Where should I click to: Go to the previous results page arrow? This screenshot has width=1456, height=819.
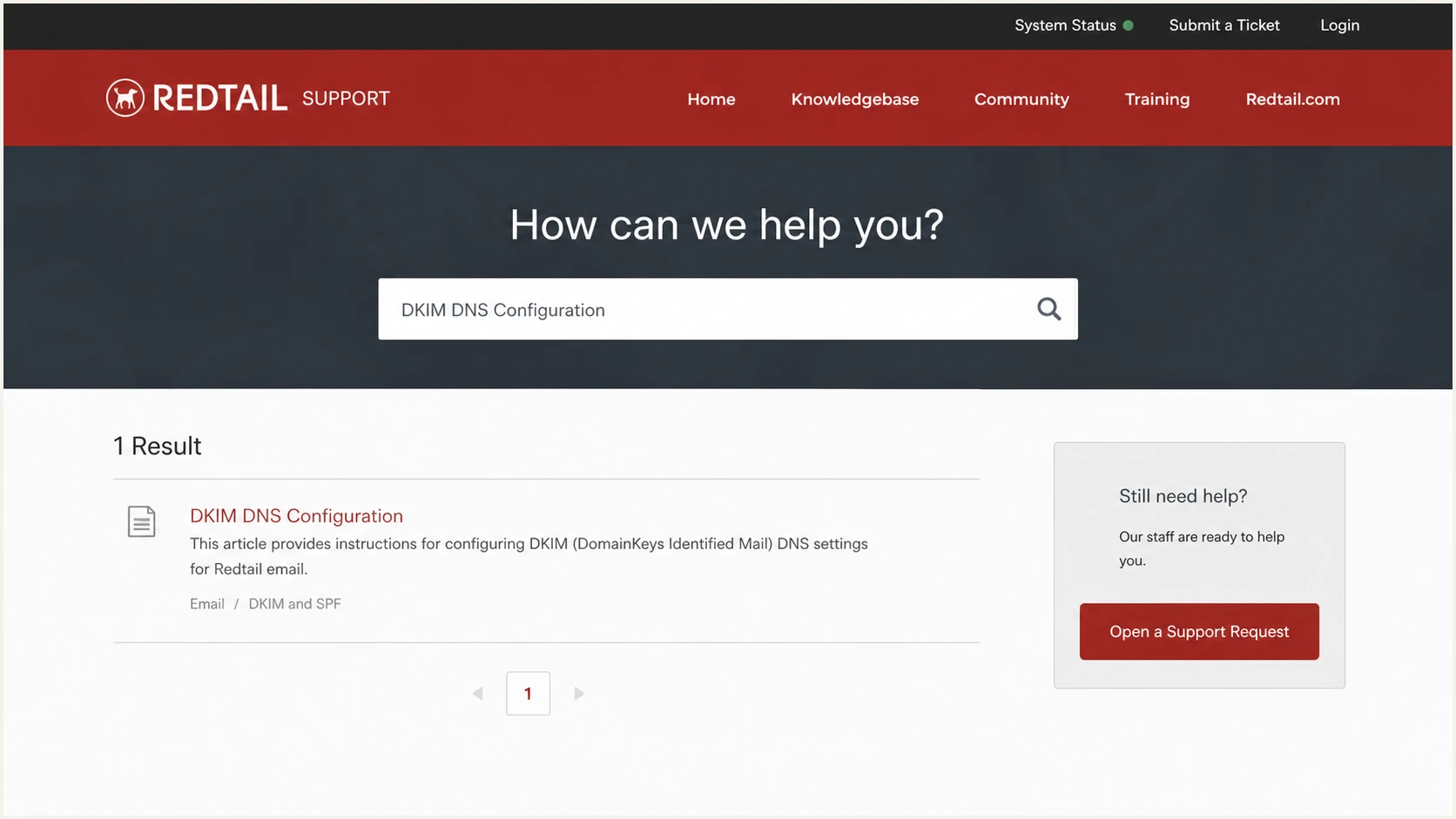pos(477,694)
